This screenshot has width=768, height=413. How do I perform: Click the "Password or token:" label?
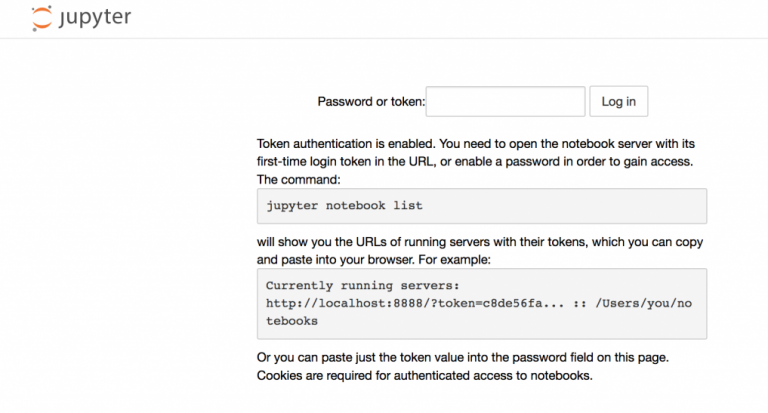click(371, 102)
